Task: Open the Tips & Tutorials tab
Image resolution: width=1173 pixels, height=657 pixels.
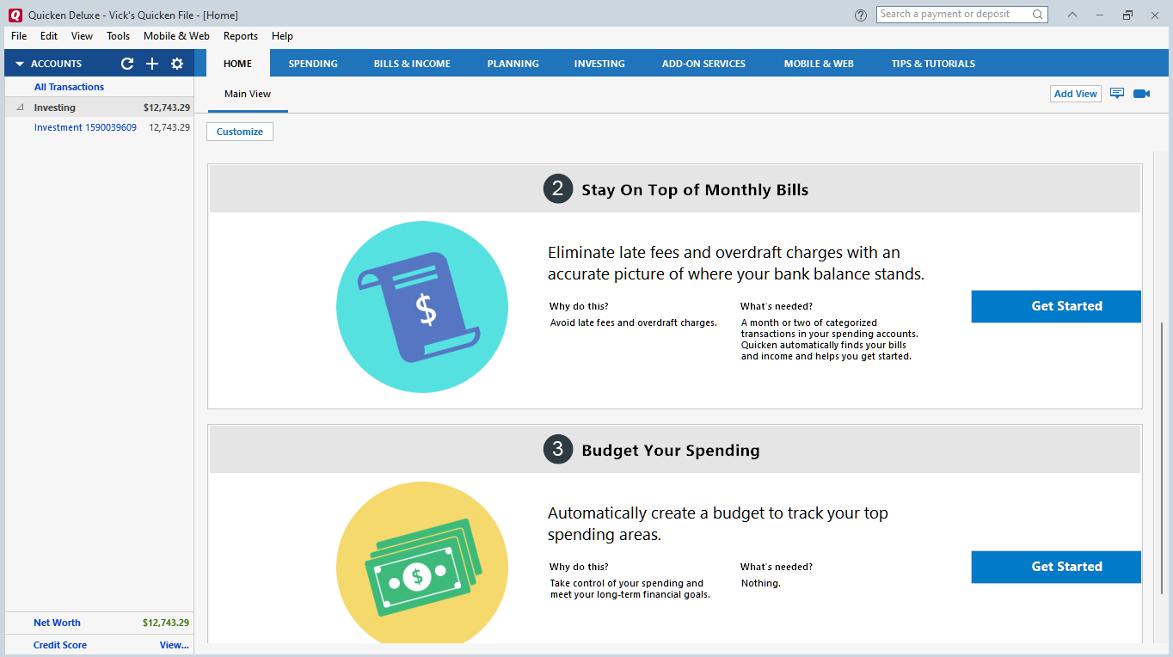Action: pos(933,64)
